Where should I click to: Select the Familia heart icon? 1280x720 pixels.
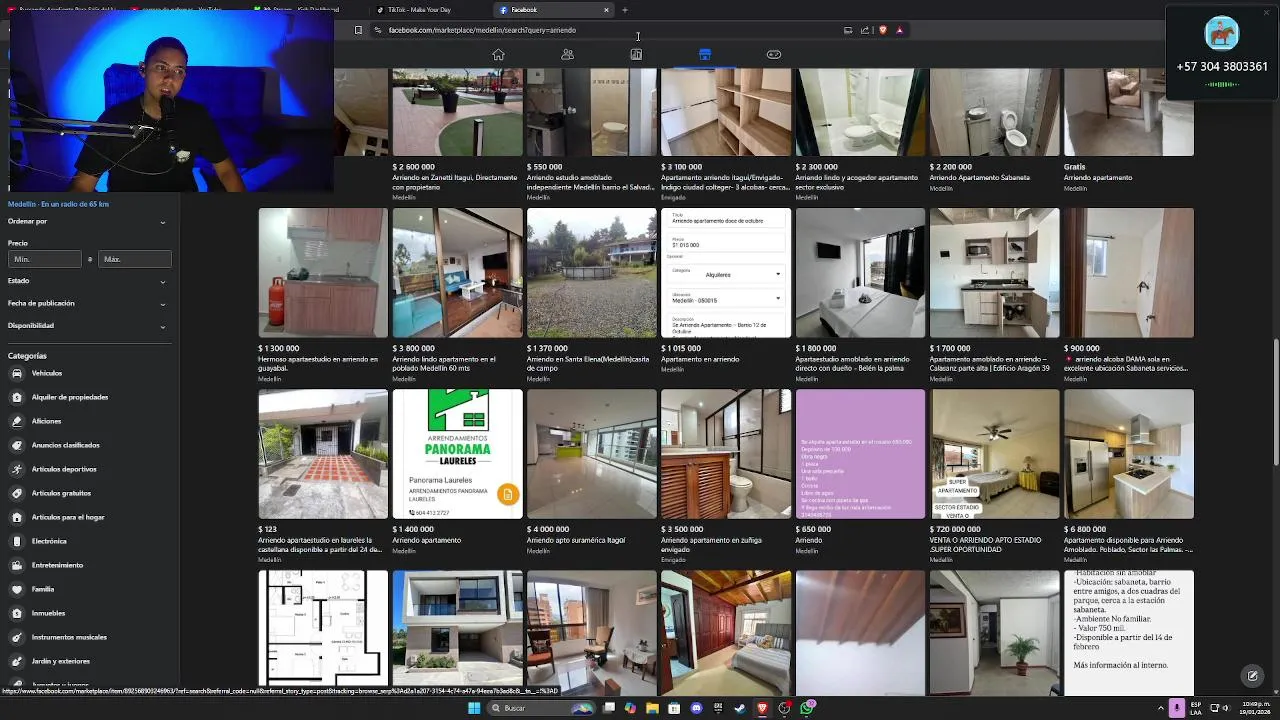[17, 589]
